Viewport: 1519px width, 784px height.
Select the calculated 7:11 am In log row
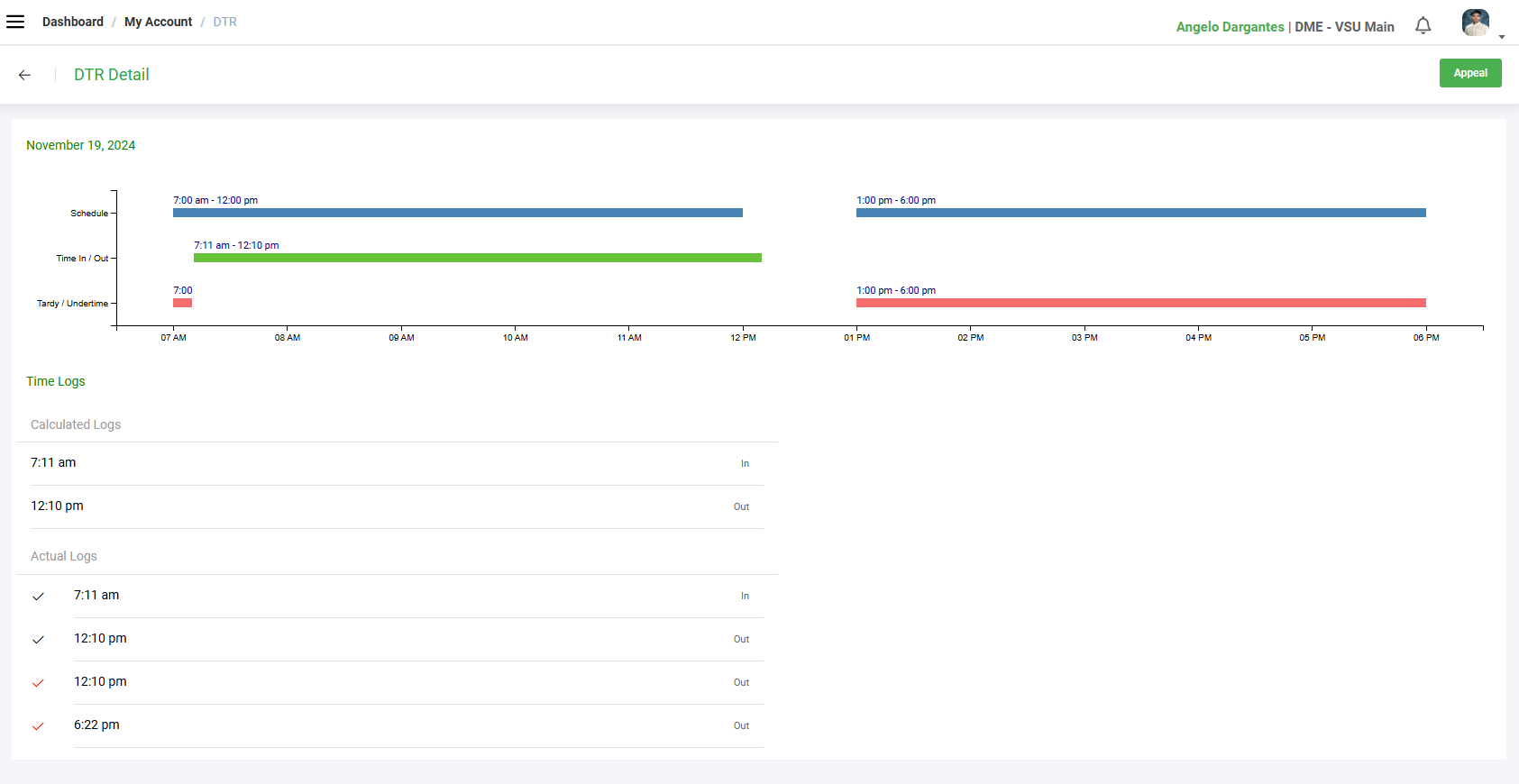point(389,463)
